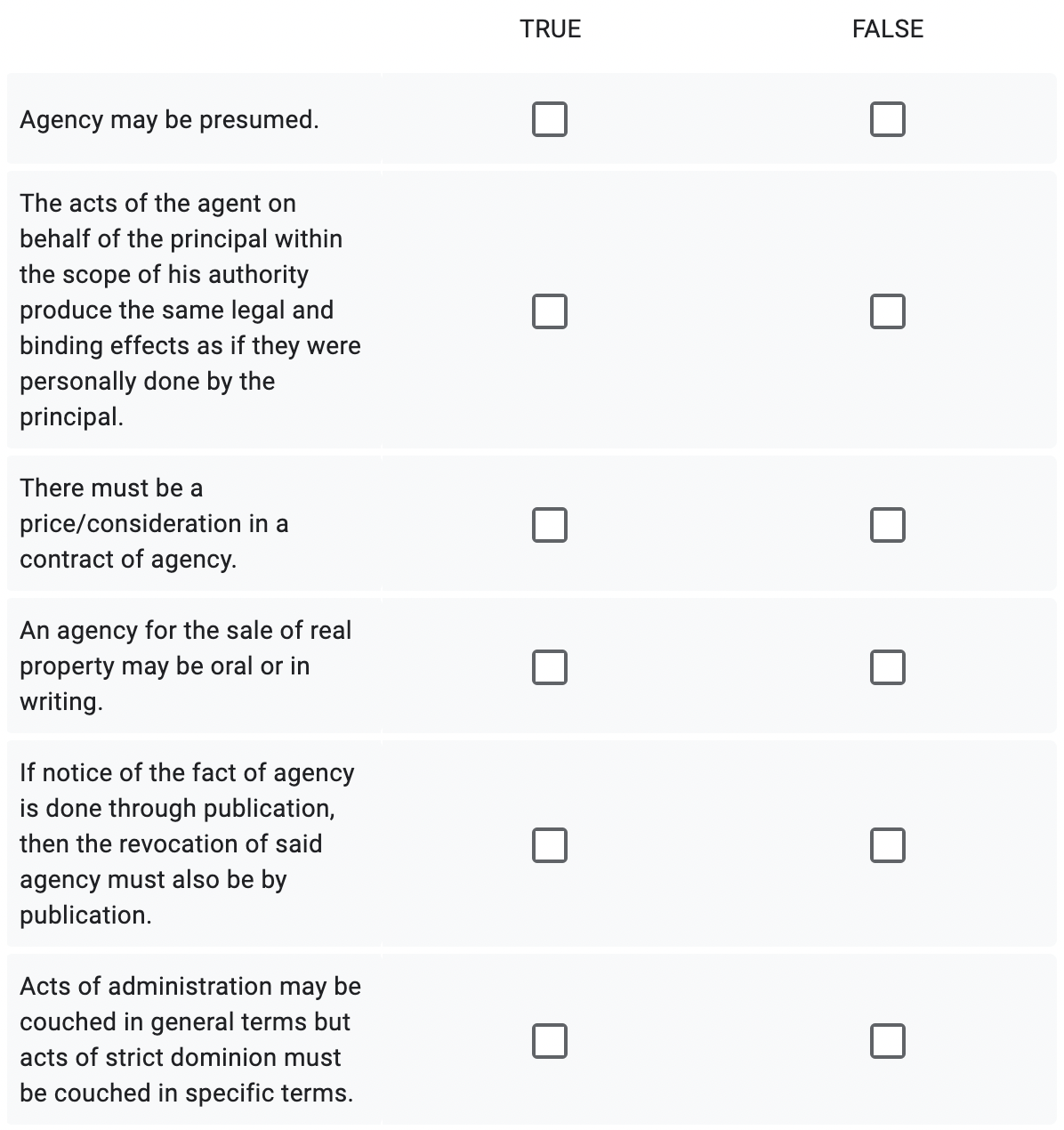The image size is (1064, 1130).
Task: Click the 'sale of real property' statement text
Action: point(185,666)
